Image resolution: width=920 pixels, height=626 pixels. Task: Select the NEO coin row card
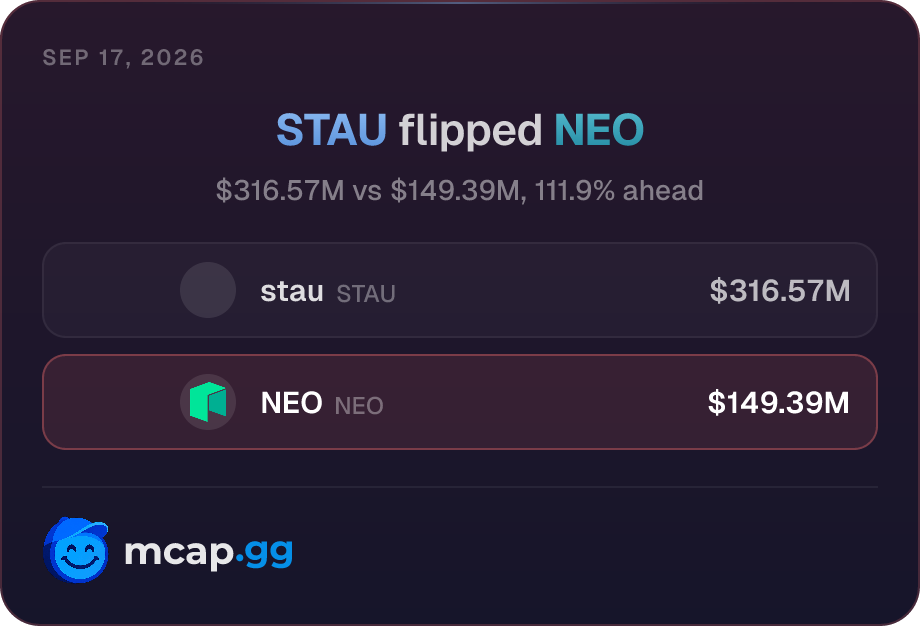click(x=460, y=402)
